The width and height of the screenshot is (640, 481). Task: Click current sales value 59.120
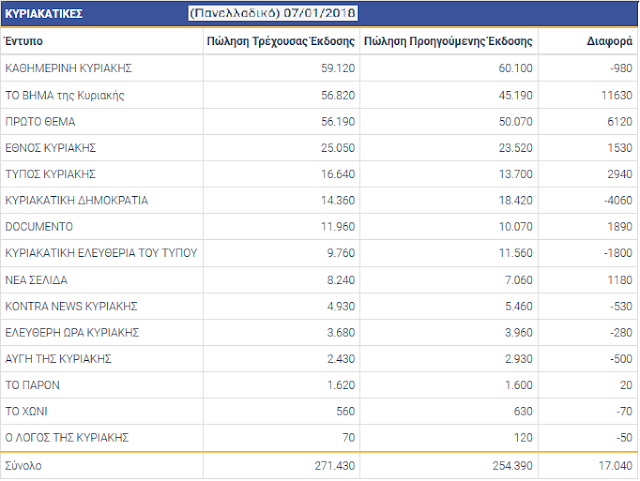pyautogui.click(x=338, y=68)
